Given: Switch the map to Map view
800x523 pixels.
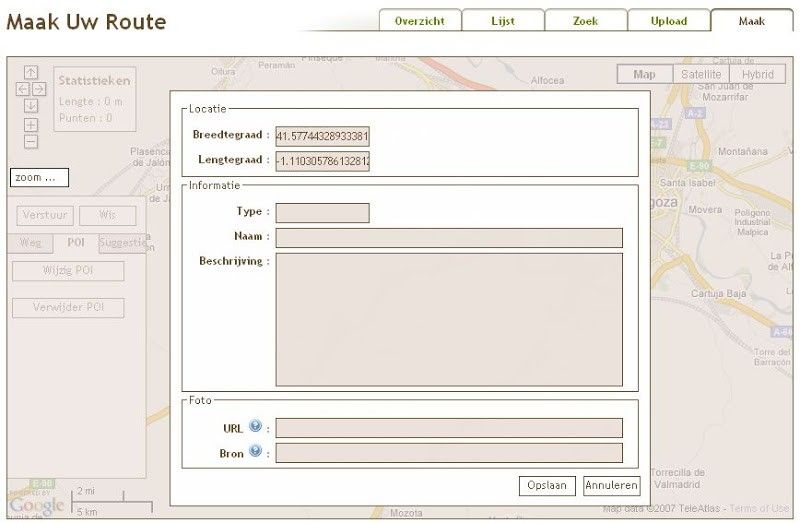Looking at the screenshot, I should point(645,74).
